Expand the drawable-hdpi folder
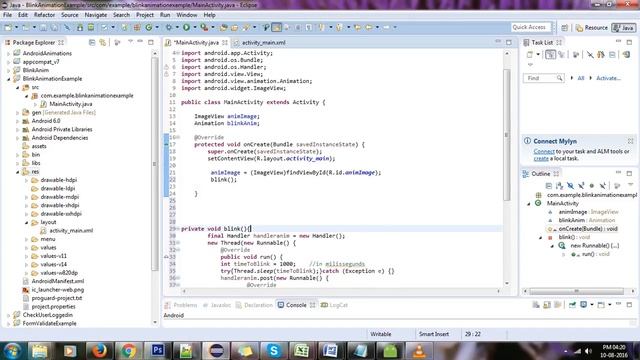 pyautogui.click(x=27, y=180)
